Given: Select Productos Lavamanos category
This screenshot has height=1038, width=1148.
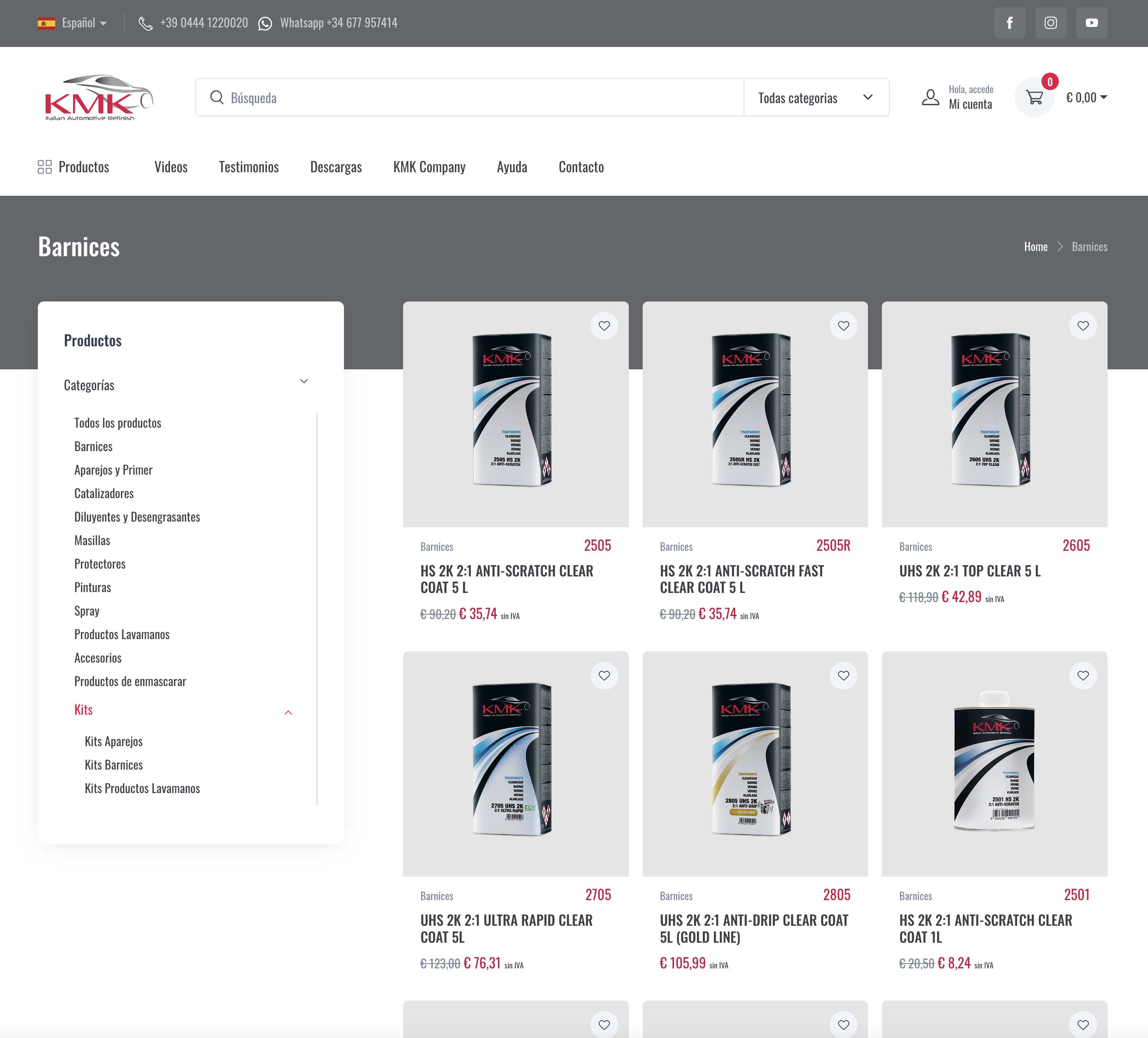Looking at the screenshot, I should pos(122,634).
